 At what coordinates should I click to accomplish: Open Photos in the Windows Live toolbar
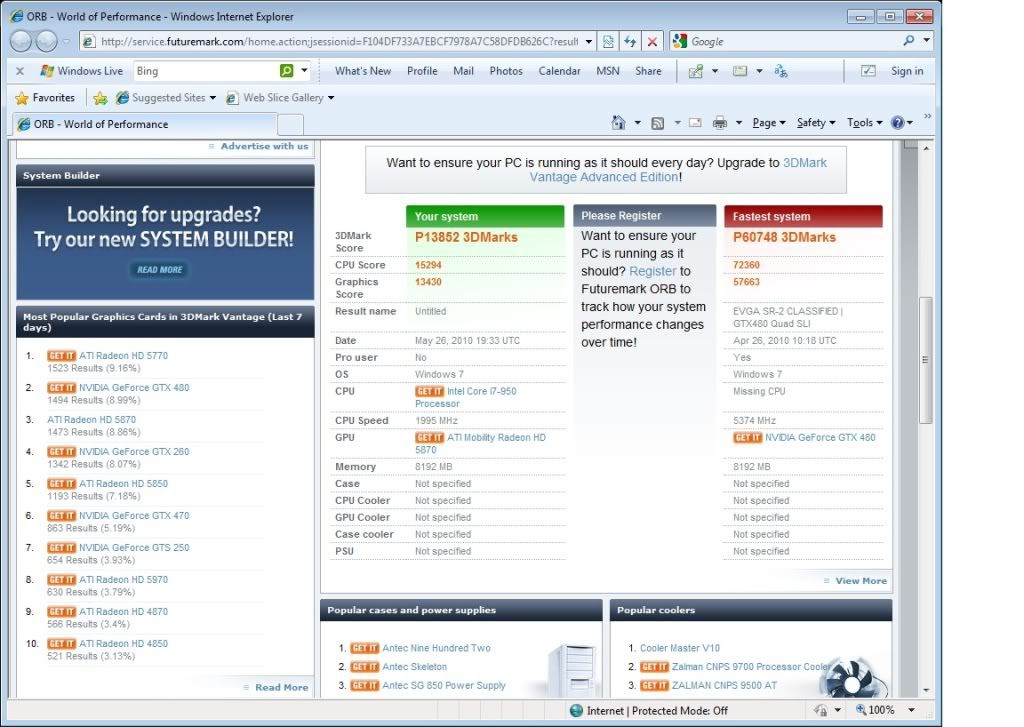pos(506,71)
